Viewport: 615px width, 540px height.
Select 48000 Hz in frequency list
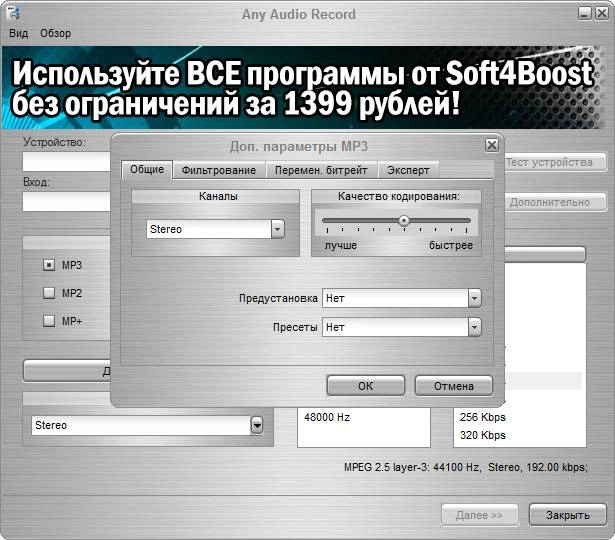click(327, 417)
